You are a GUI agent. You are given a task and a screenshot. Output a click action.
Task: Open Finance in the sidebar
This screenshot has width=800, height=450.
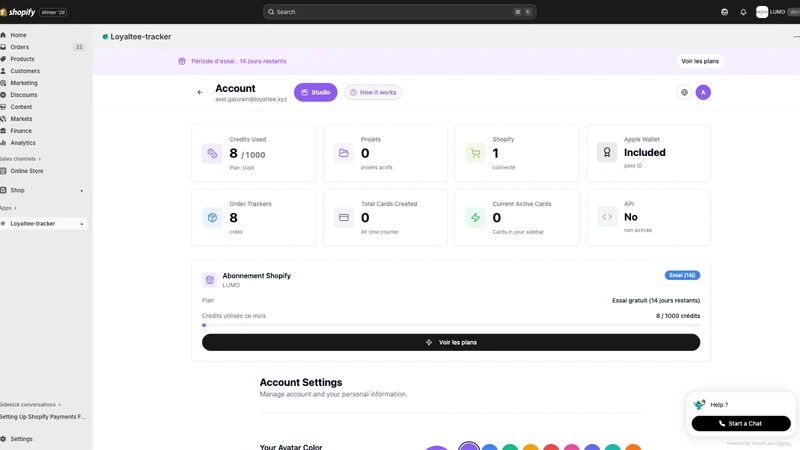click(x=21, y=131)
